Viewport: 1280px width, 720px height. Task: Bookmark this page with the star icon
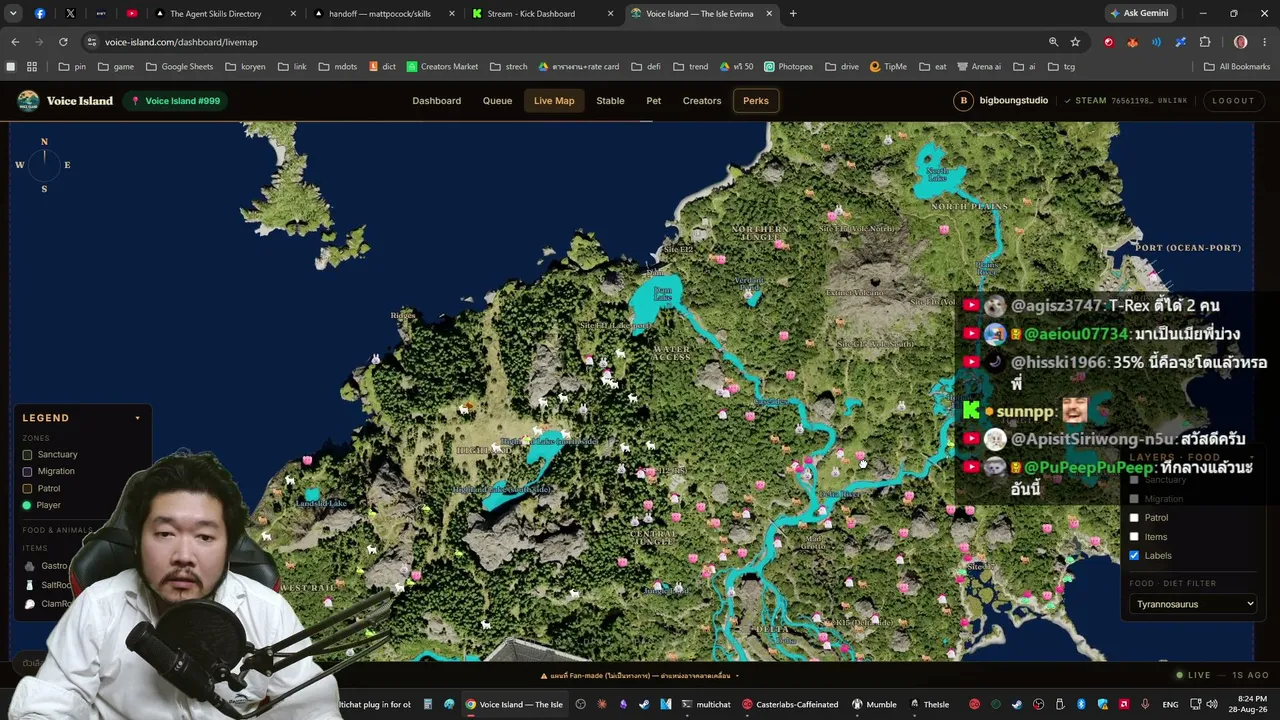(x=1075, y=42)
